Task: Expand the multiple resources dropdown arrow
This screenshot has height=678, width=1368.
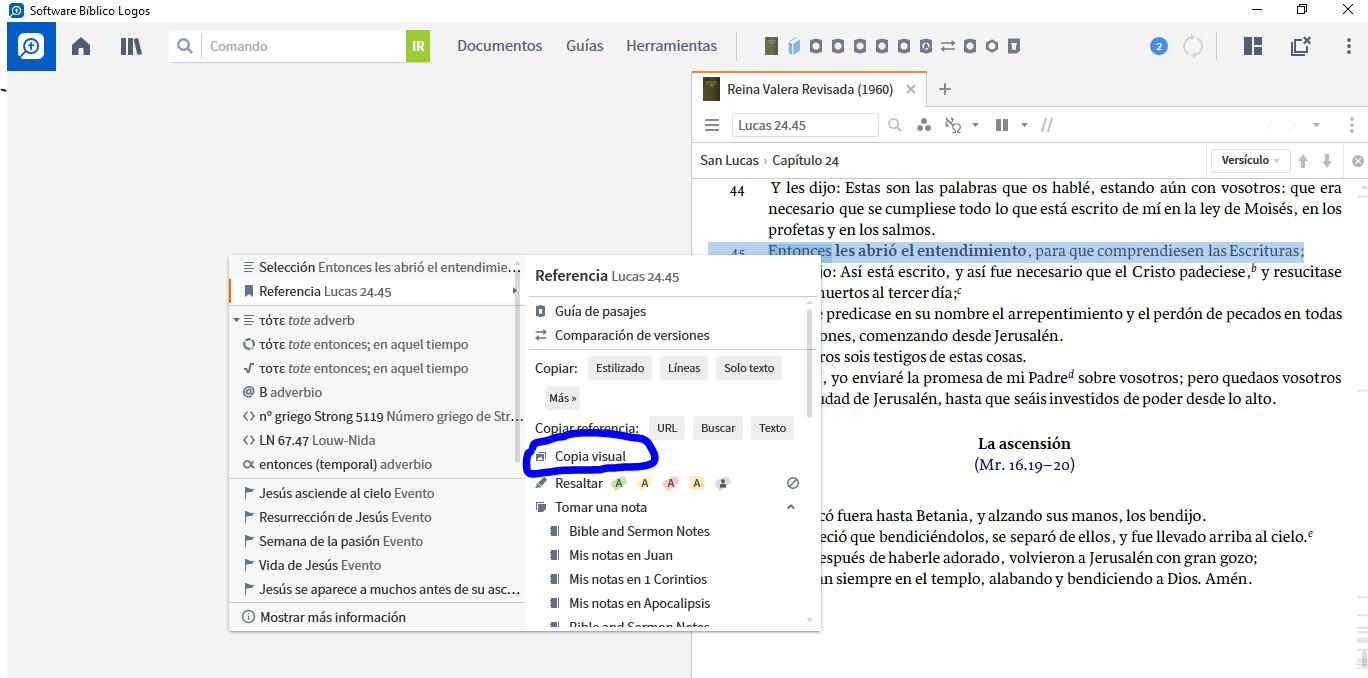Action: point(1024,126)
